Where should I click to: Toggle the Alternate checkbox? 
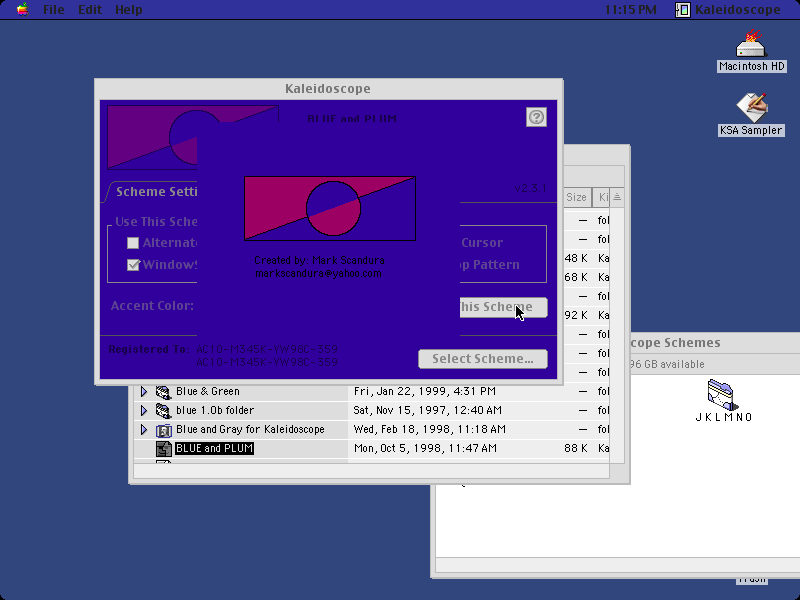click(x=133, y=243)
